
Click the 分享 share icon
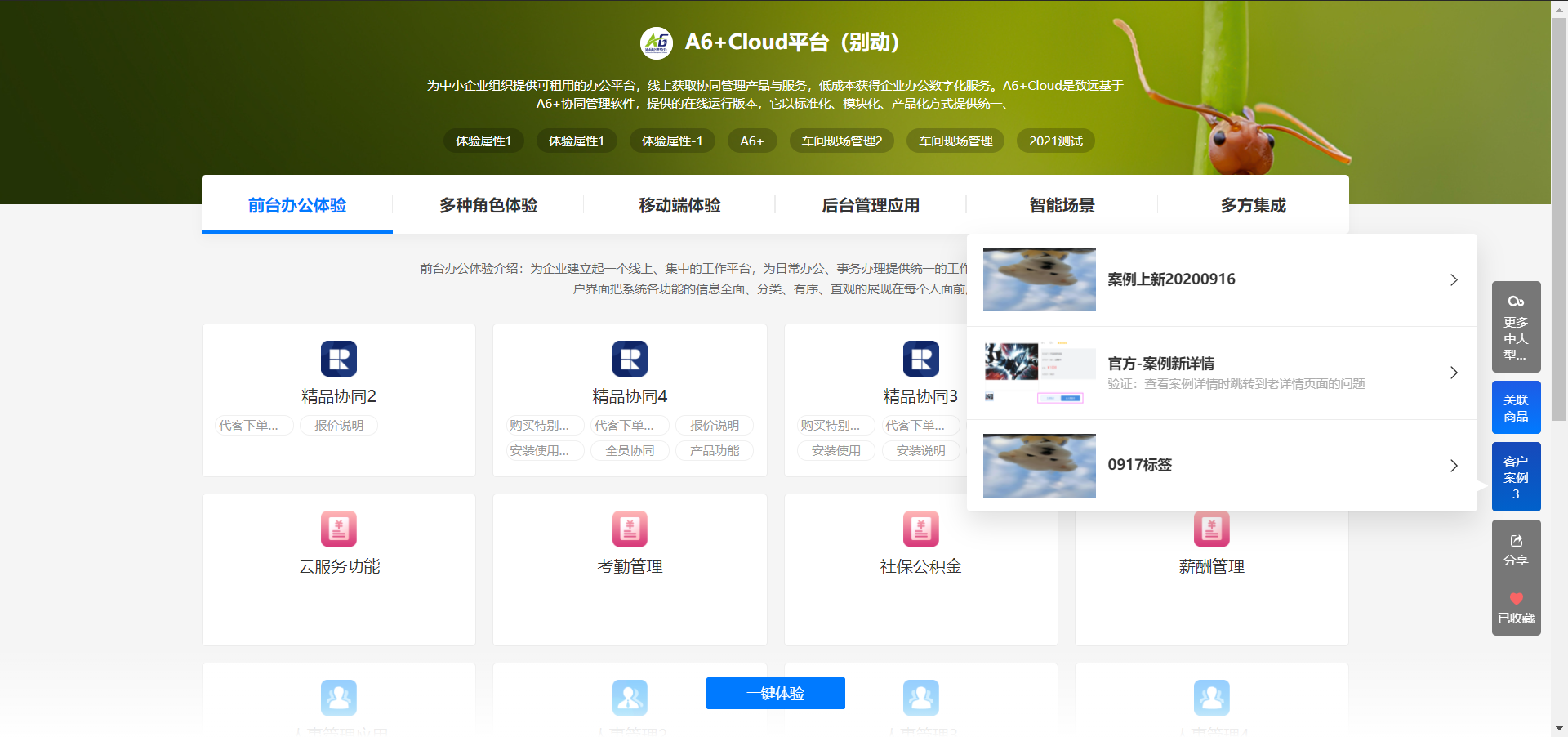1516,541
